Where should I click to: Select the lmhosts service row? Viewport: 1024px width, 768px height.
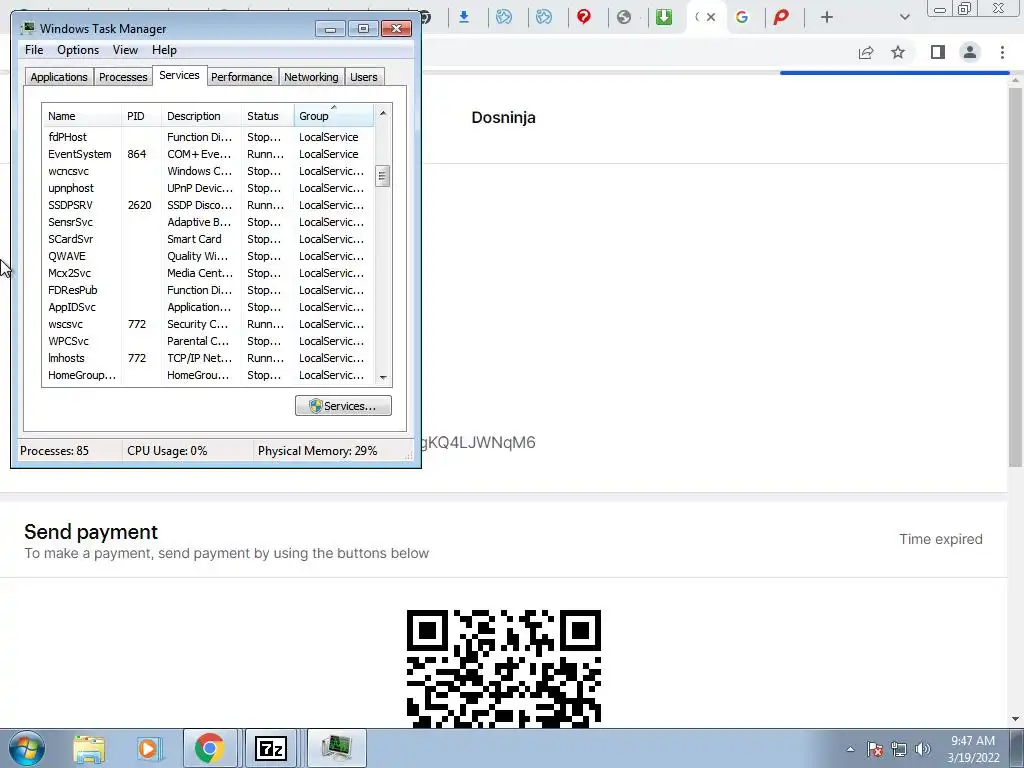208,358
